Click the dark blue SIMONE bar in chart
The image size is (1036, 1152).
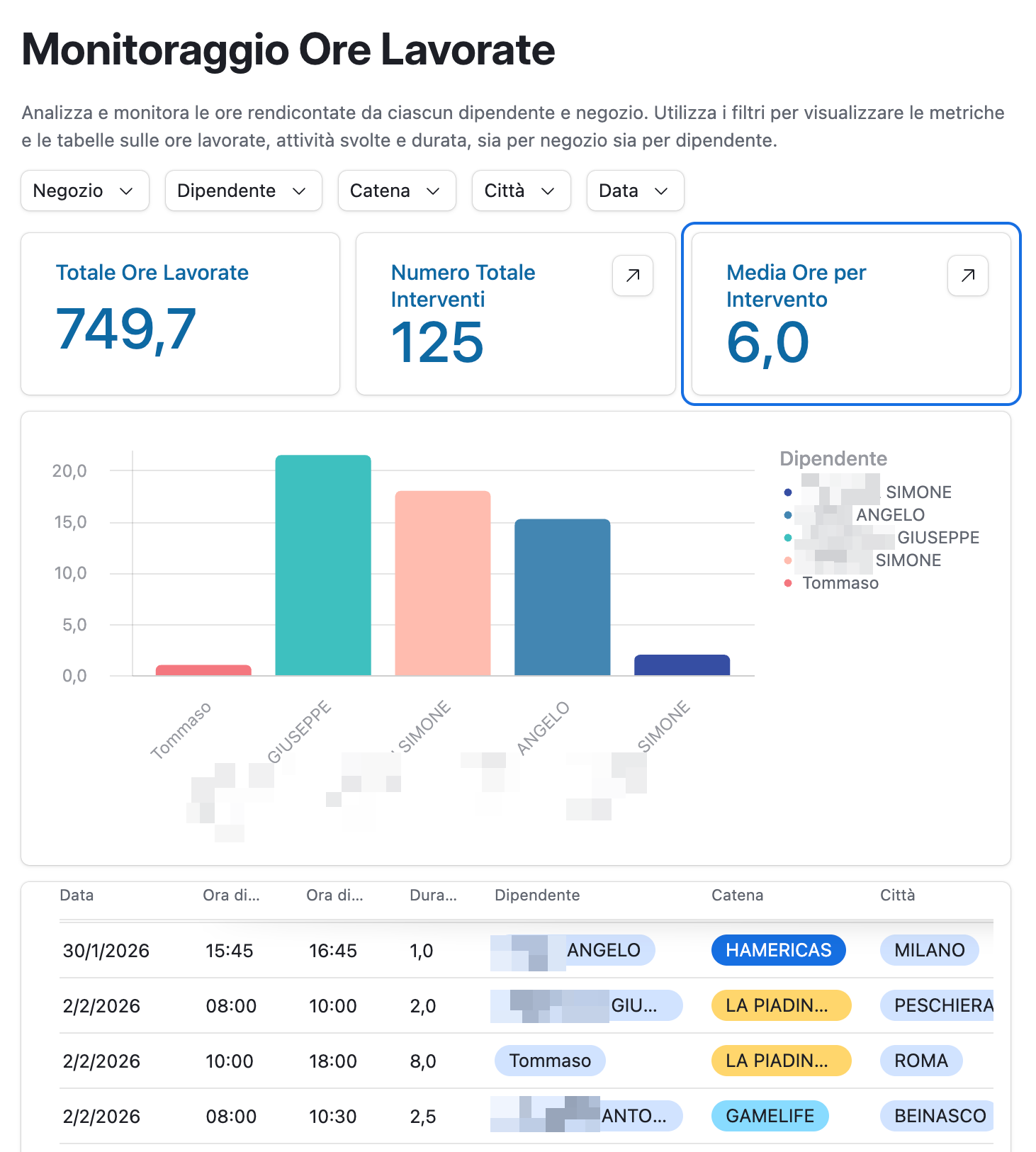(682, 665)
